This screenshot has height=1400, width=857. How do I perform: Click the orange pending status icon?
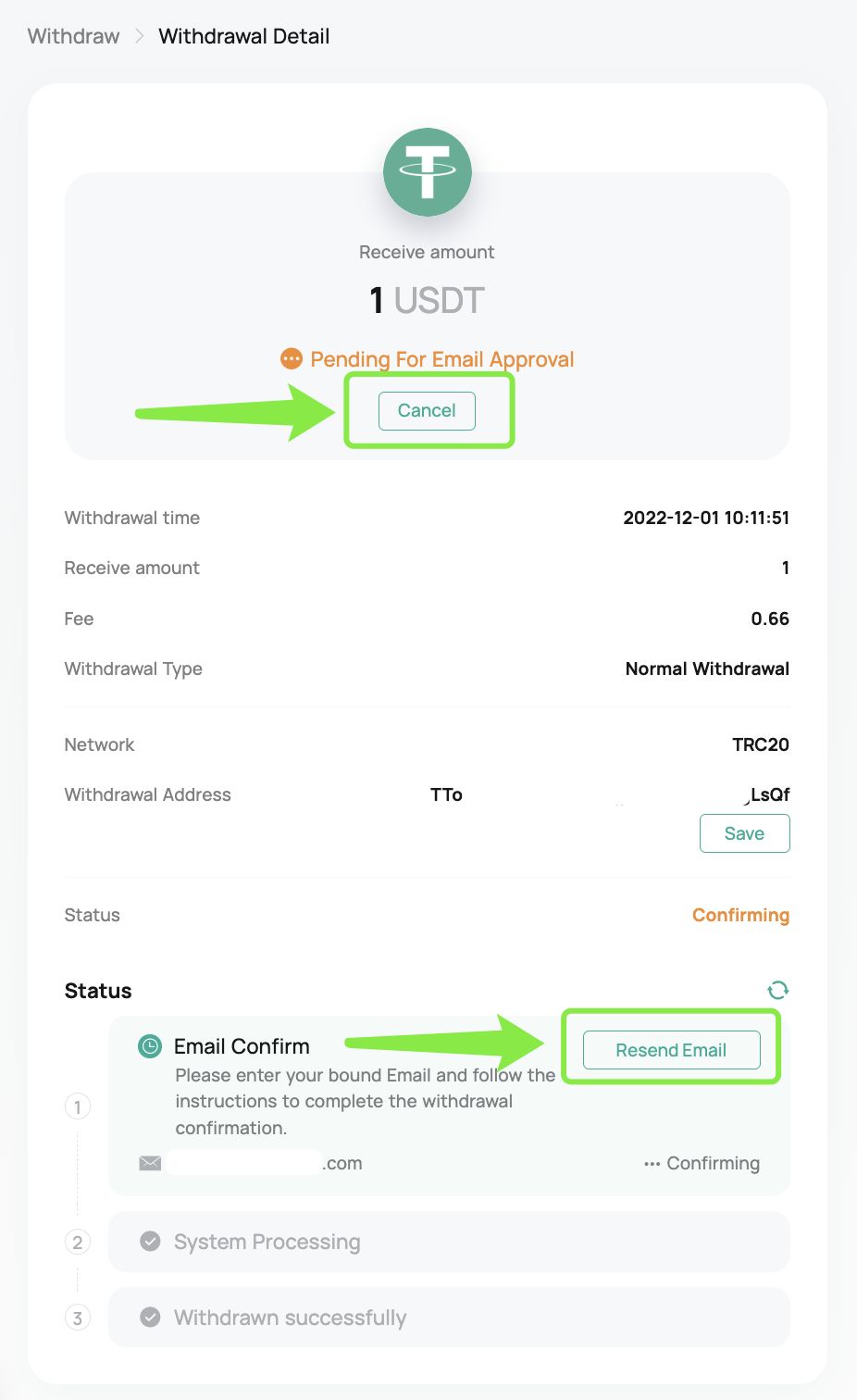coord(292,358)
